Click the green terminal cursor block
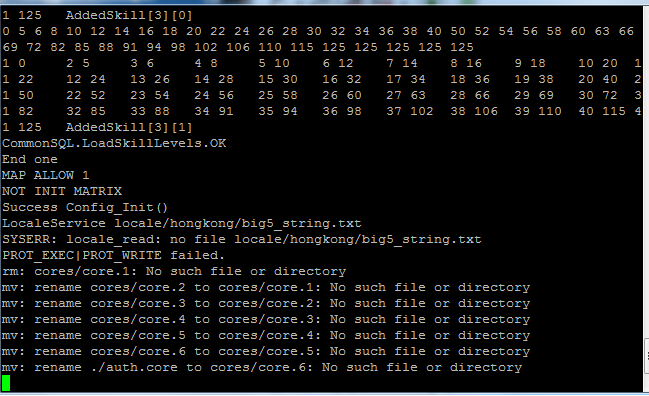Viewport: 649px width, 396px height. [6, 383]
